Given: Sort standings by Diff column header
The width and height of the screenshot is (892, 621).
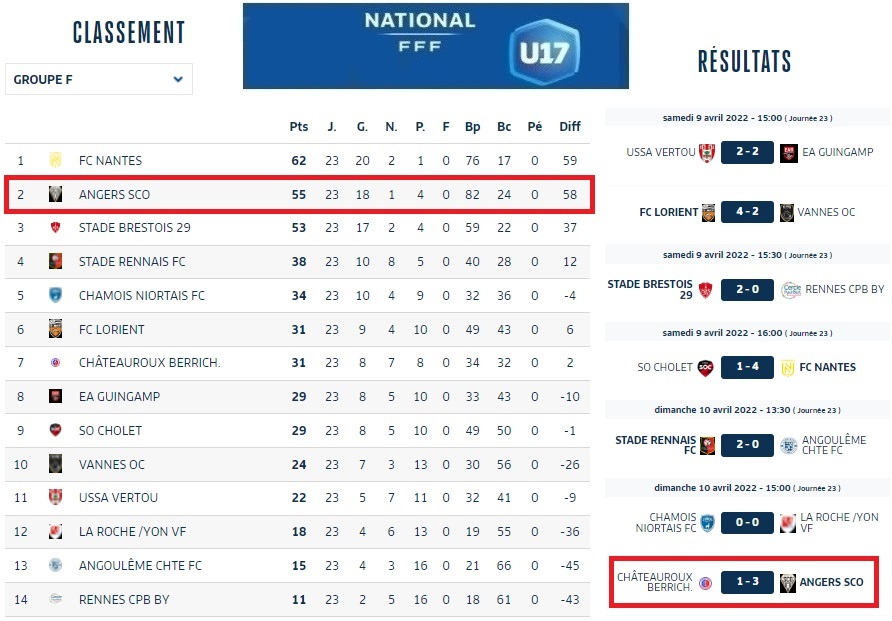Looking at the screenshot, I should click(570, 127).
